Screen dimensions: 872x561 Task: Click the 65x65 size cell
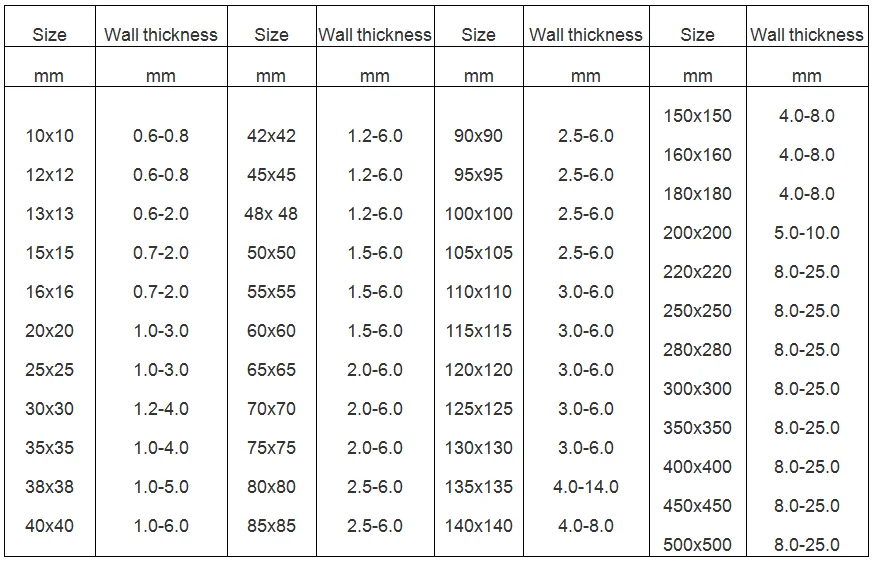pyautogui.click(x=271, y=370)
